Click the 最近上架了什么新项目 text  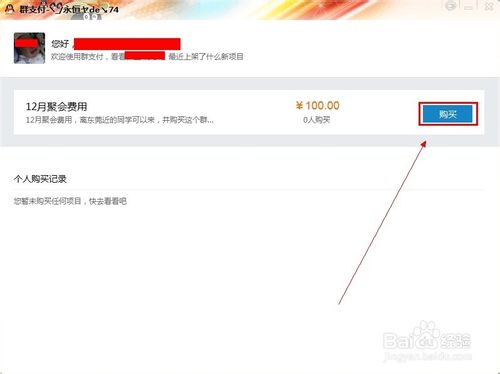(x=206, y=56)
